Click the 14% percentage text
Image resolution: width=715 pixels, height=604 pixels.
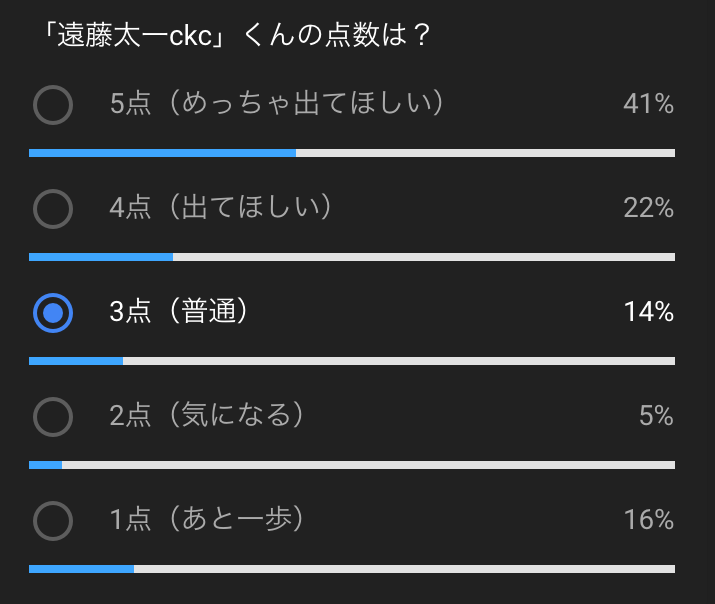648,312
